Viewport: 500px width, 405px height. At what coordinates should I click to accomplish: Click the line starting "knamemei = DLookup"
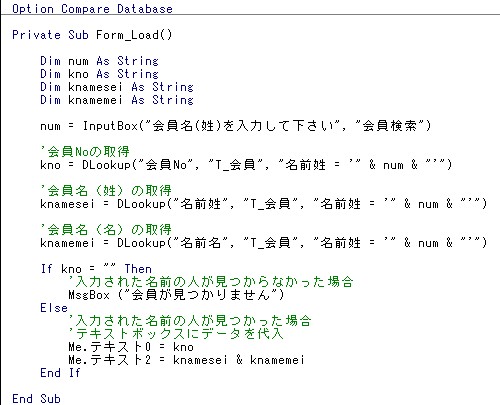tap(264, 243)
